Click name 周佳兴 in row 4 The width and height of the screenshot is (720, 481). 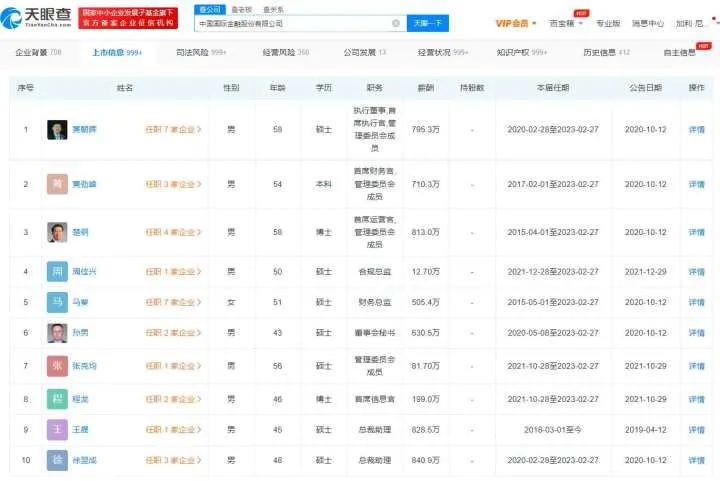[x=84, y=272]
